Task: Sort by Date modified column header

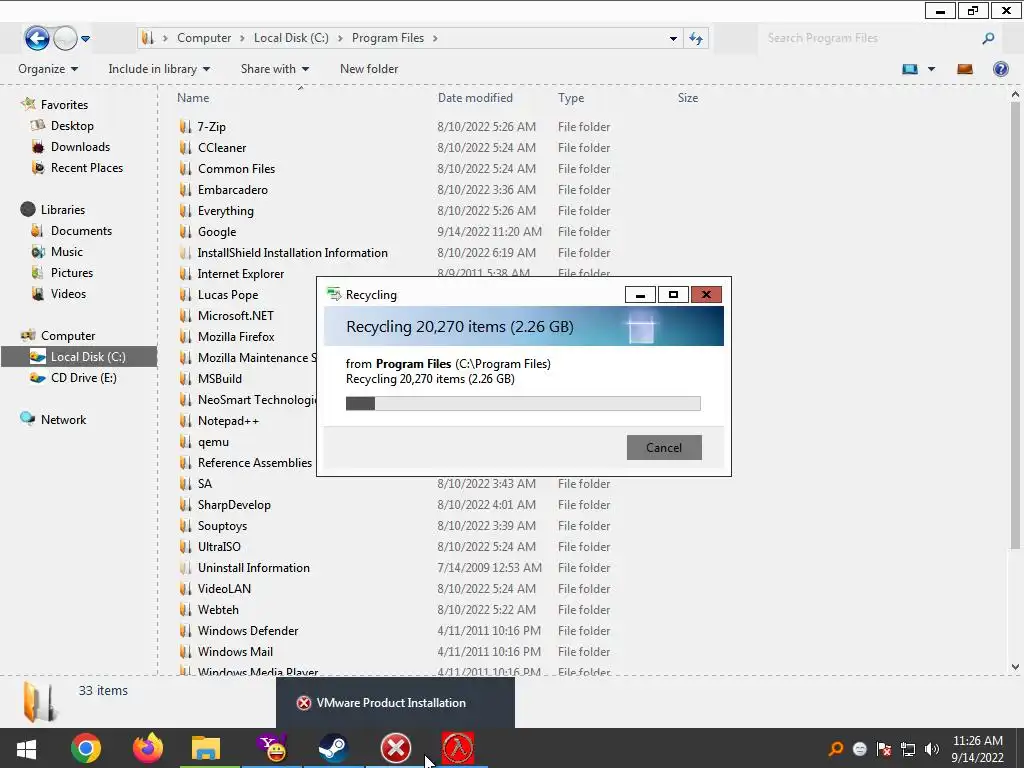Action: click(475, 98)
